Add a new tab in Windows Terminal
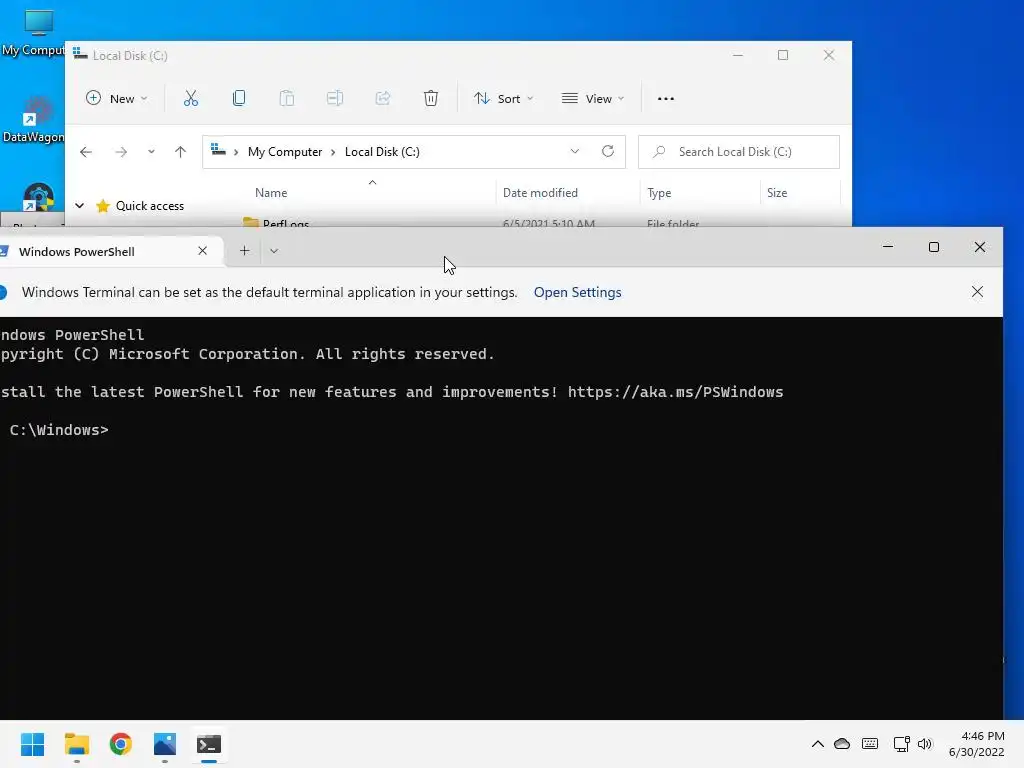The width and height of the screenshot is (1024, 768). (244, 251)
